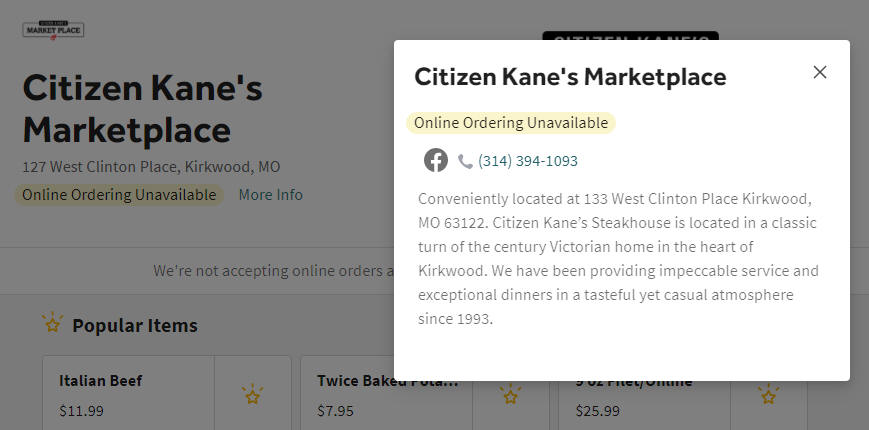Click the Market Place logo
This screenshot has height=430, width=869.
coord(53,30)
